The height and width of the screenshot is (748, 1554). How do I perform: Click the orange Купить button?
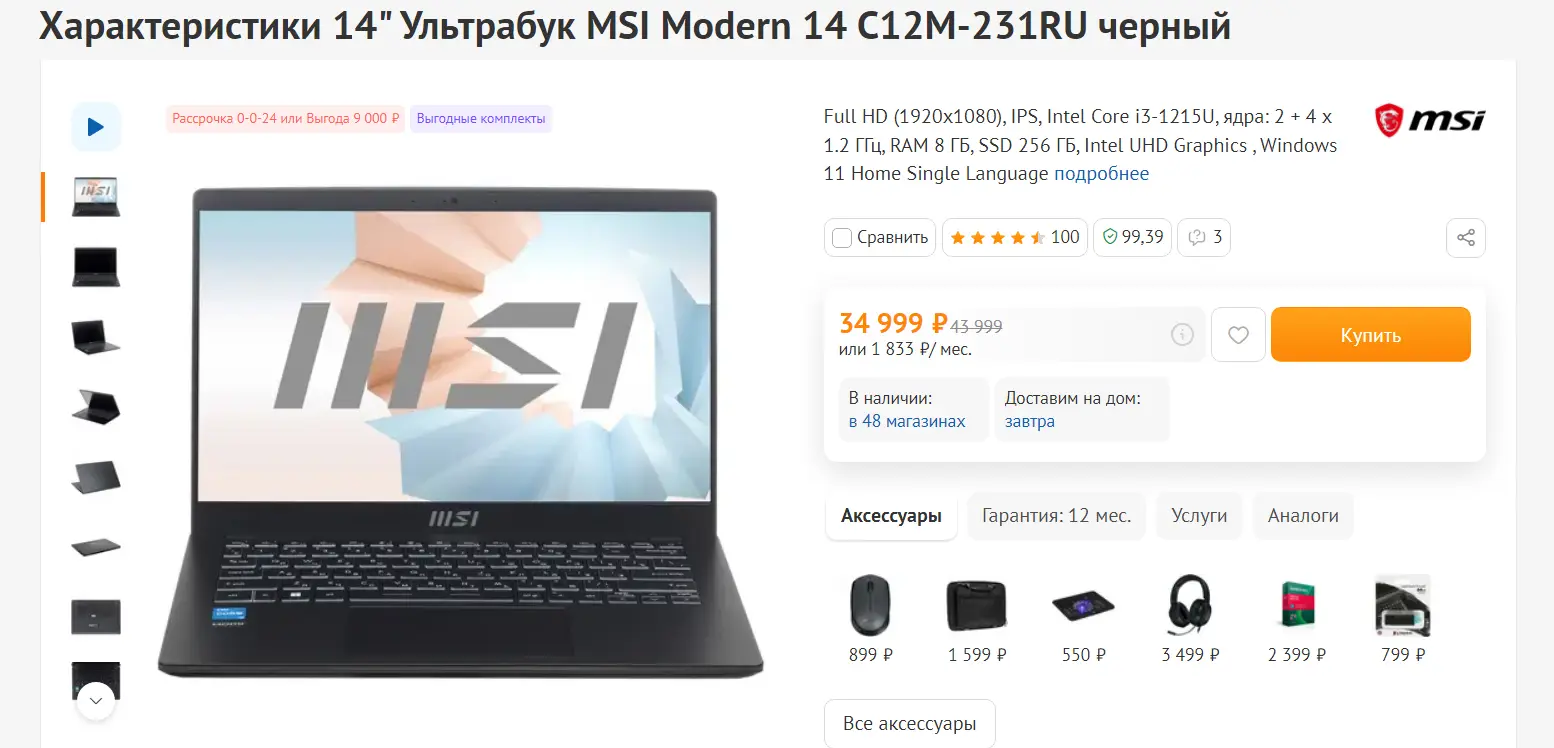tap(1371, 335)
